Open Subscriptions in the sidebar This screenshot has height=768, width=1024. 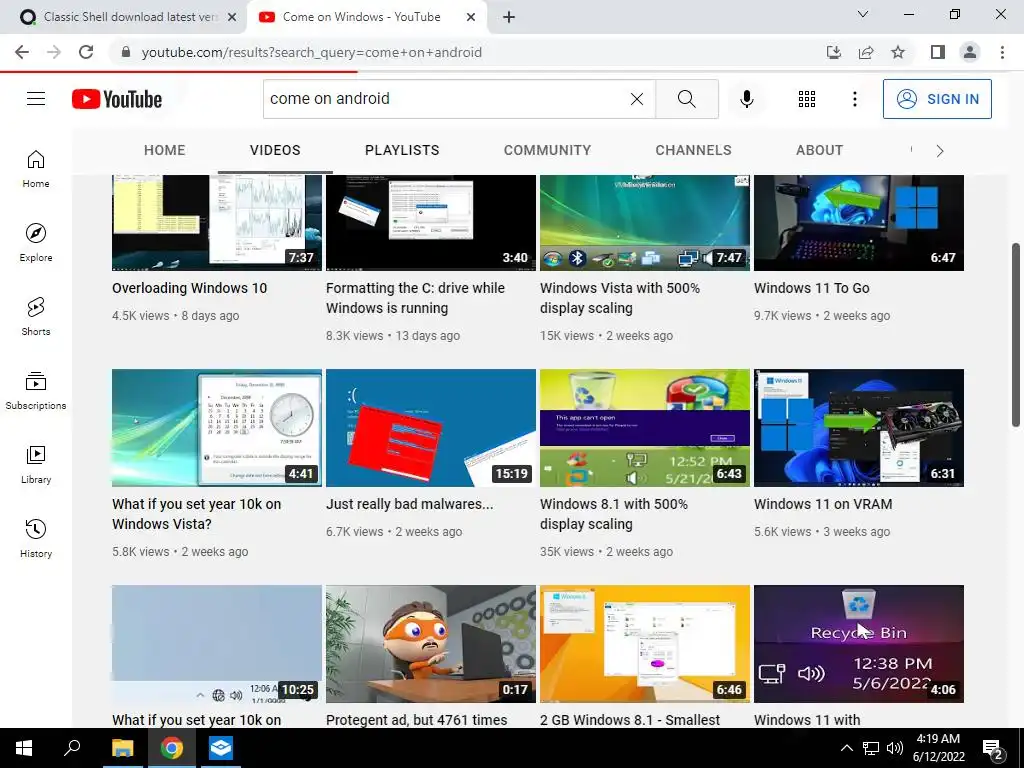[36, 391]
